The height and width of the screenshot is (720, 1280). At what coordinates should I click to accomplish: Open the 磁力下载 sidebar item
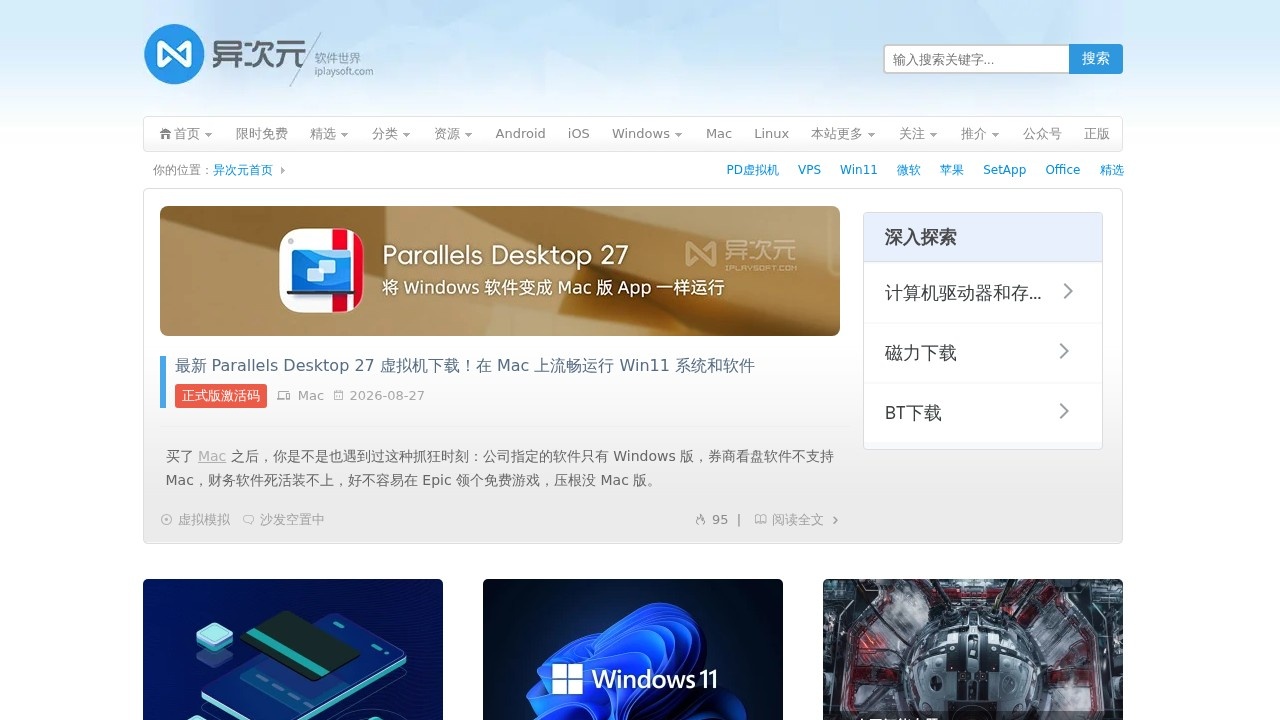(983, 353)
